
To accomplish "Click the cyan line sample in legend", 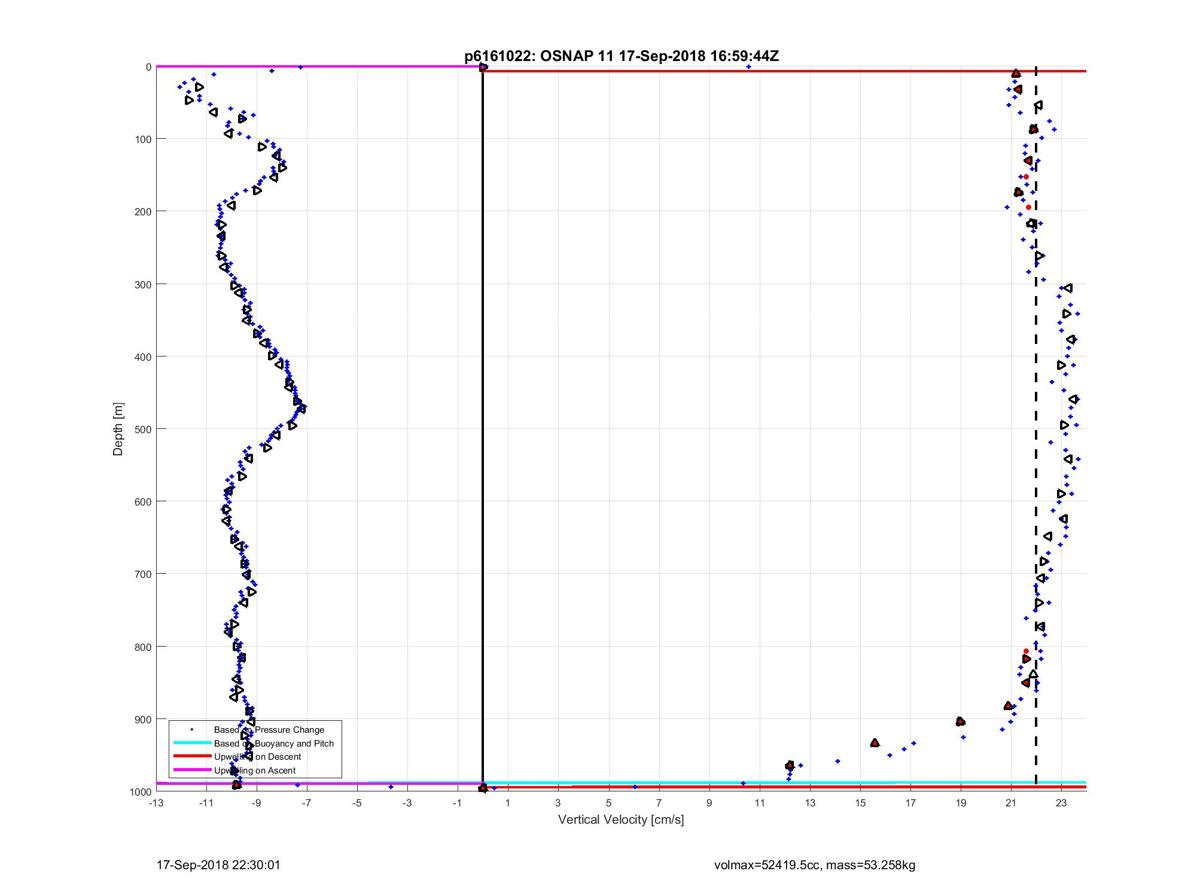I will (191, 743).
